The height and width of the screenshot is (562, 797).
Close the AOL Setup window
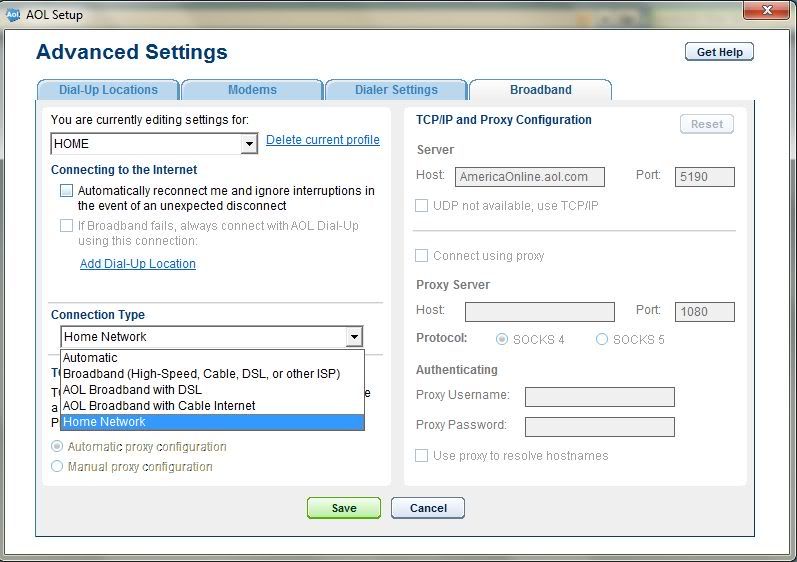click(767, 10)
